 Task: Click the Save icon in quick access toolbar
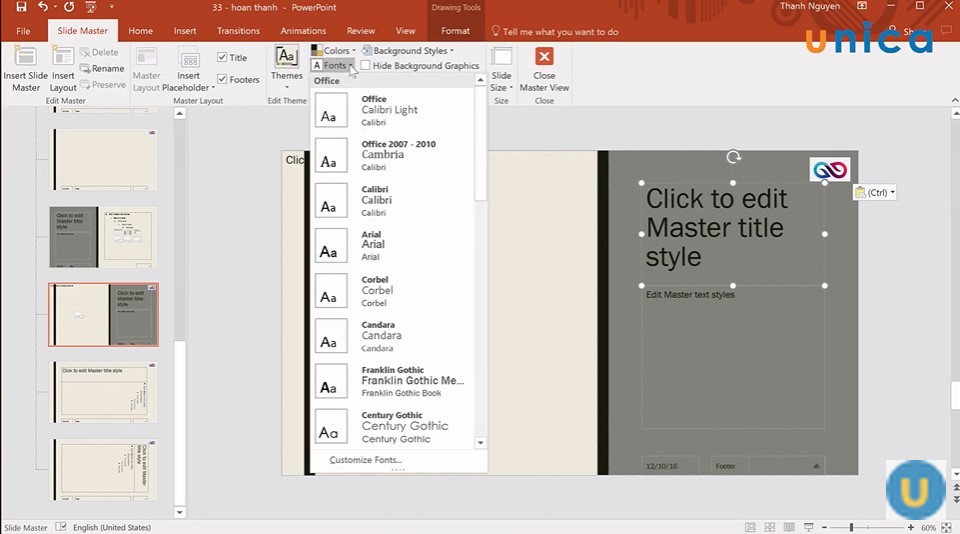point(21,8)
